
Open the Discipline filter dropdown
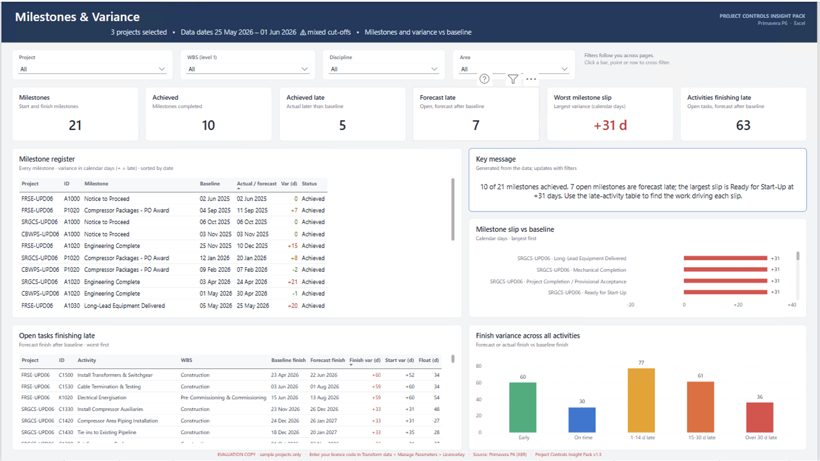coord(384,69)
